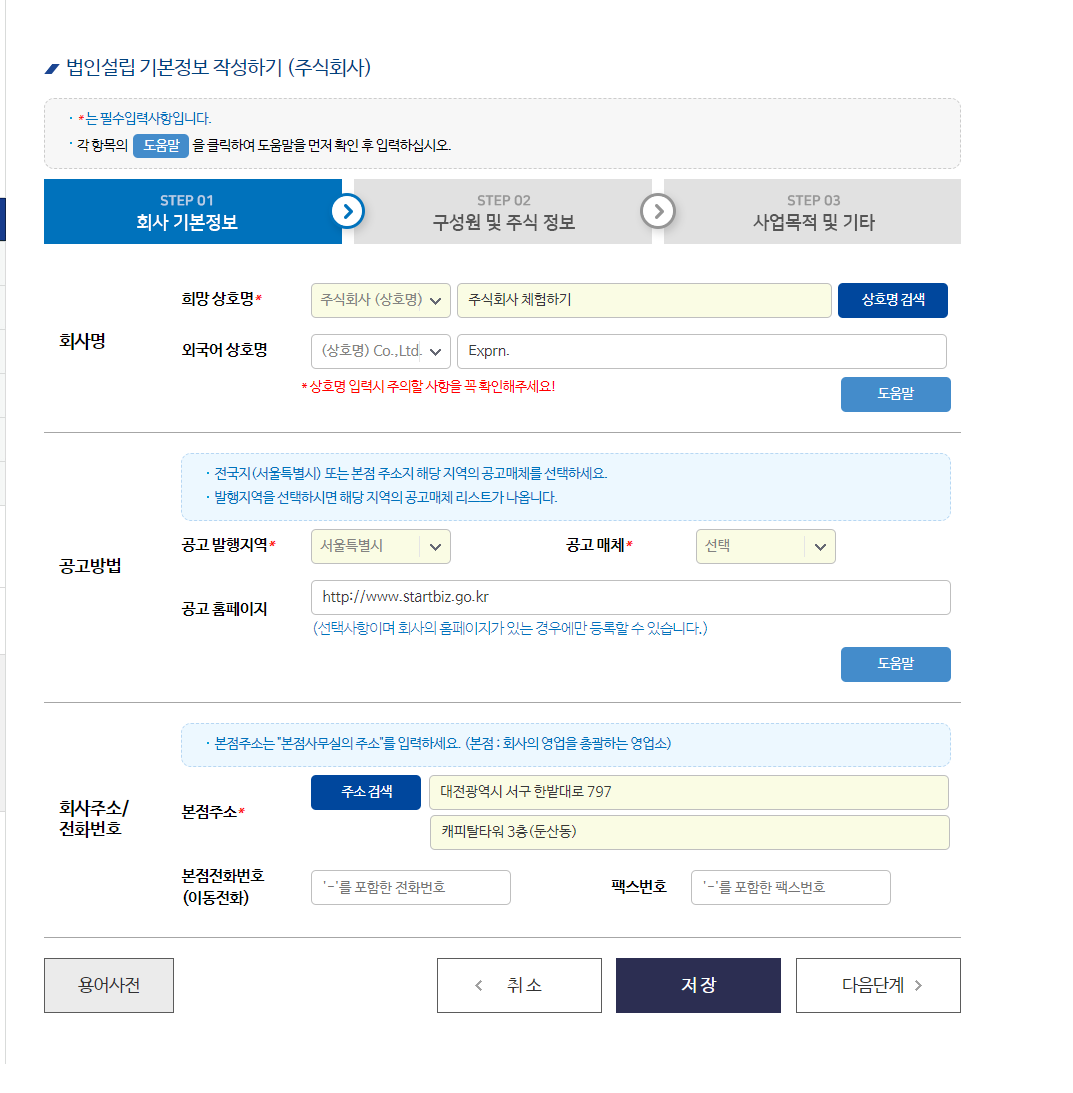Viewport: 1073px width, 1093px height.
Task: Click the arrow circle icon after STEP 02
Action: pyautogui.click(x=657, y=211)
